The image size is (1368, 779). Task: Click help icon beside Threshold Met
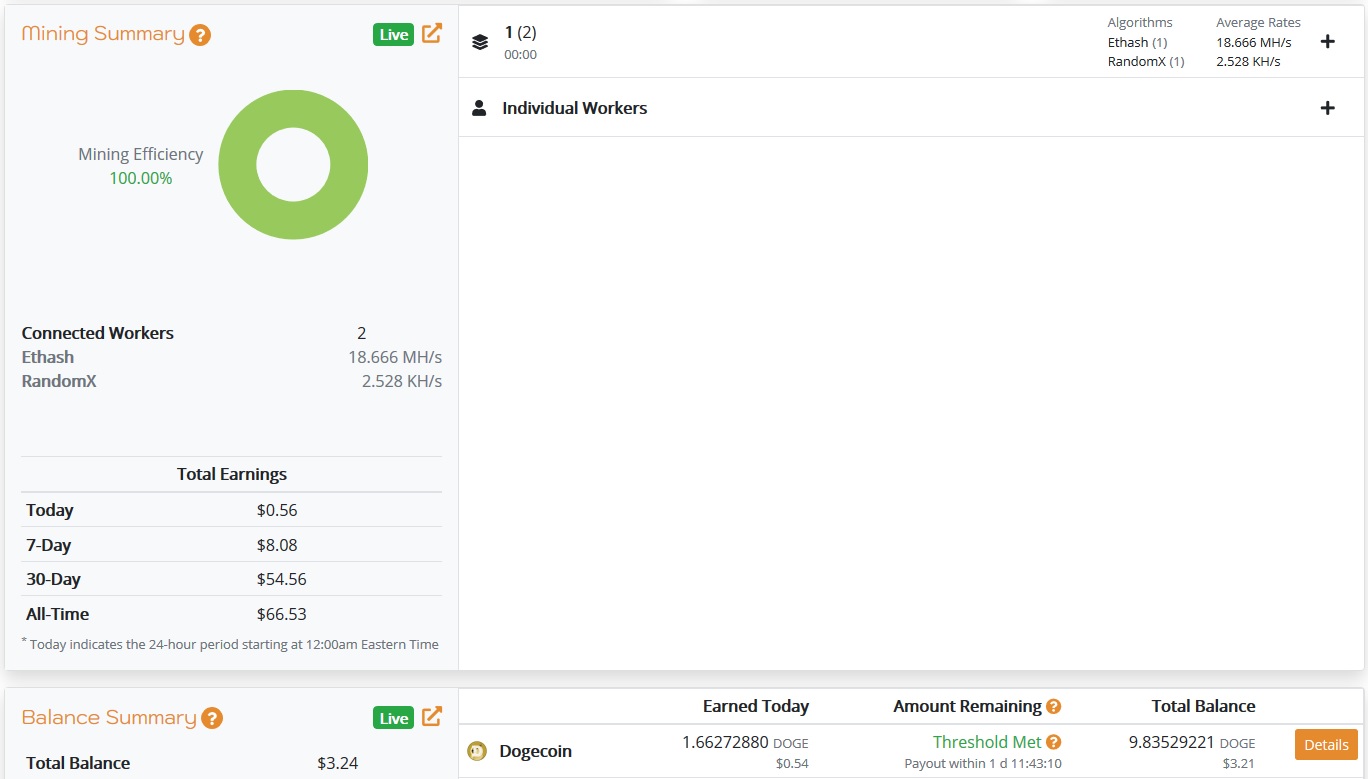(1053, 742)
